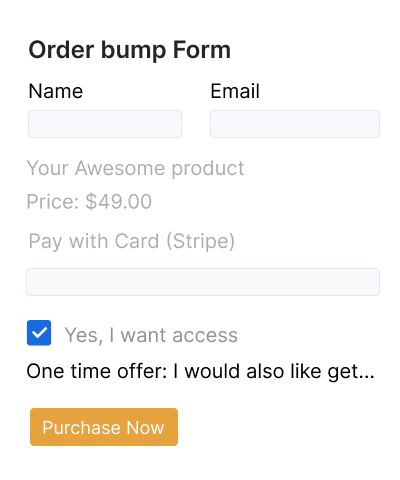Click the 'Yes, I want access' label
The height and width of the screenshot is (480, 400).
coord(151,335)
